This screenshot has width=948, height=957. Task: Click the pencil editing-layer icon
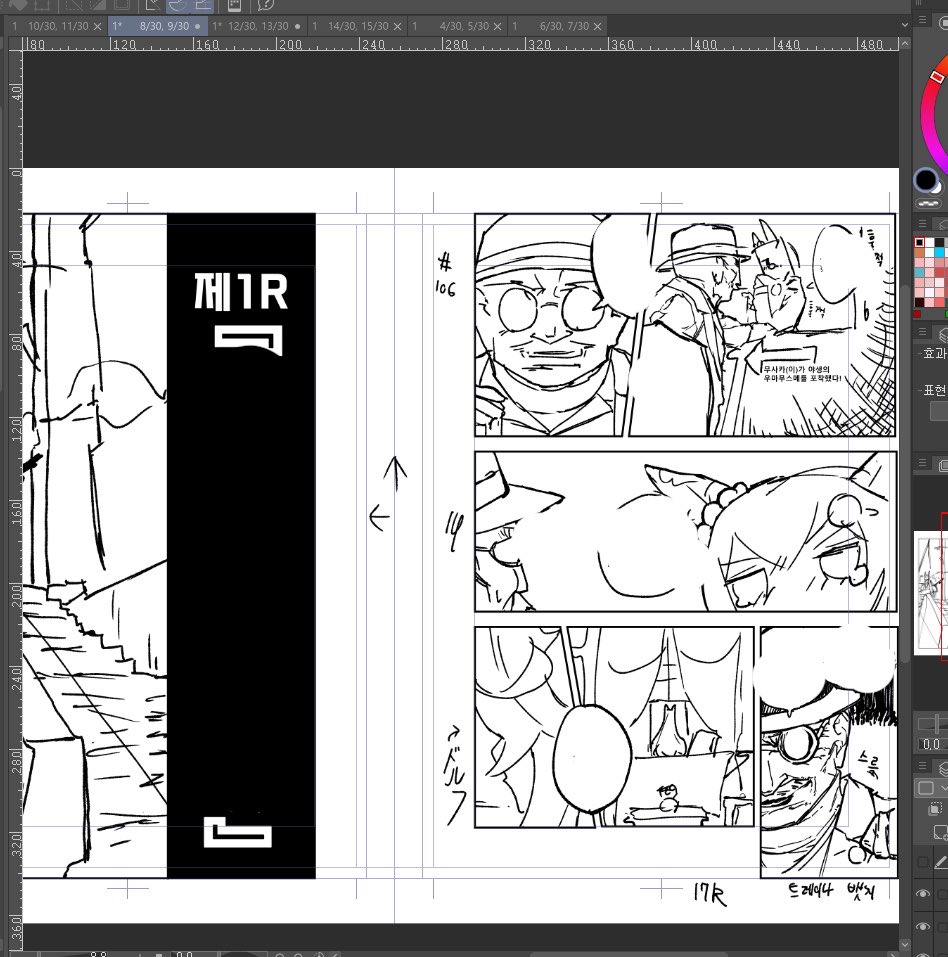[x=940, y=862]
